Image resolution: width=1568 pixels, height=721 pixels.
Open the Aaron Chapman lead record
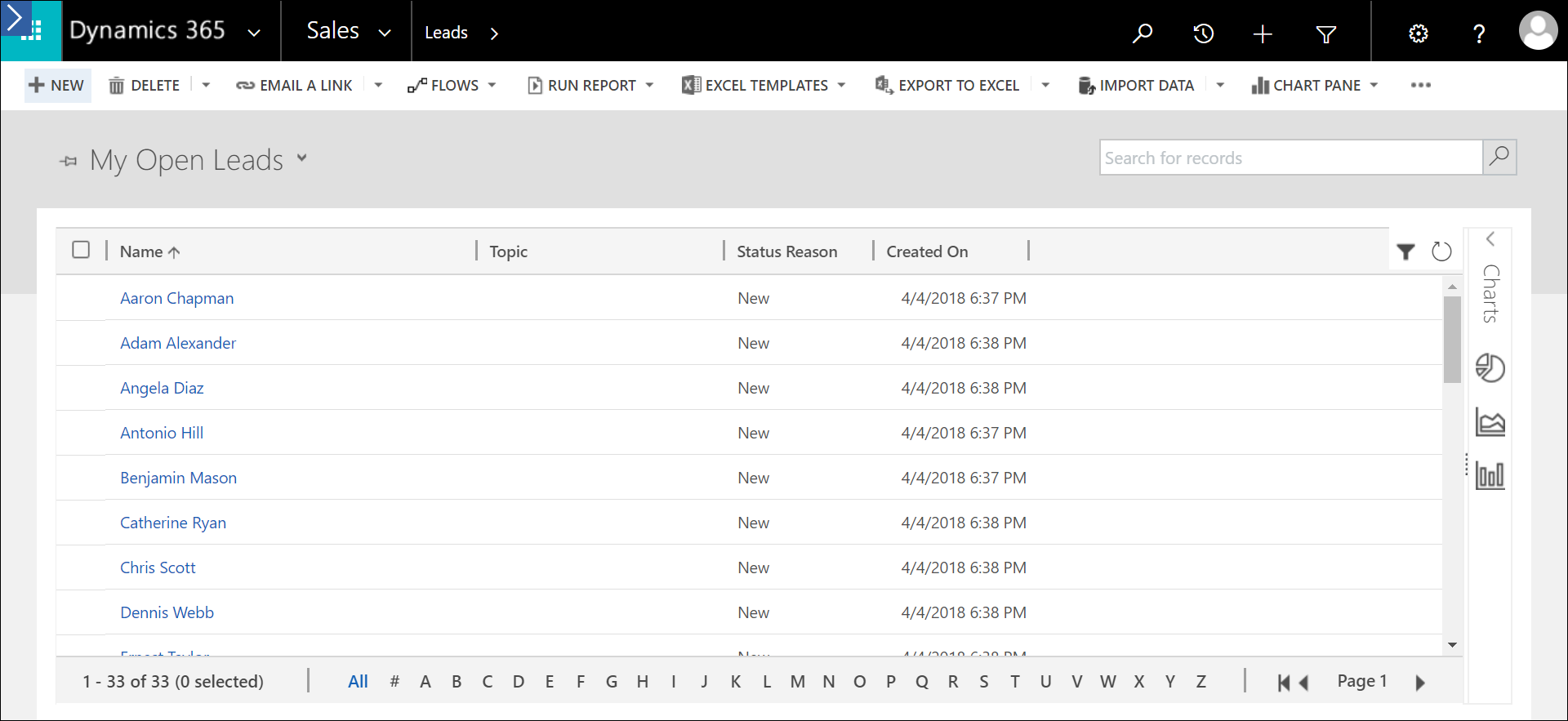[x=176, y=298]
